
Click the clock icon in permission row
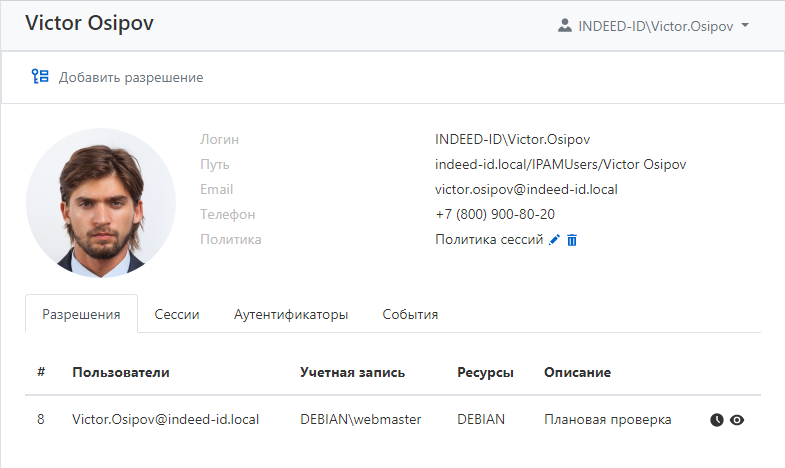717,420
